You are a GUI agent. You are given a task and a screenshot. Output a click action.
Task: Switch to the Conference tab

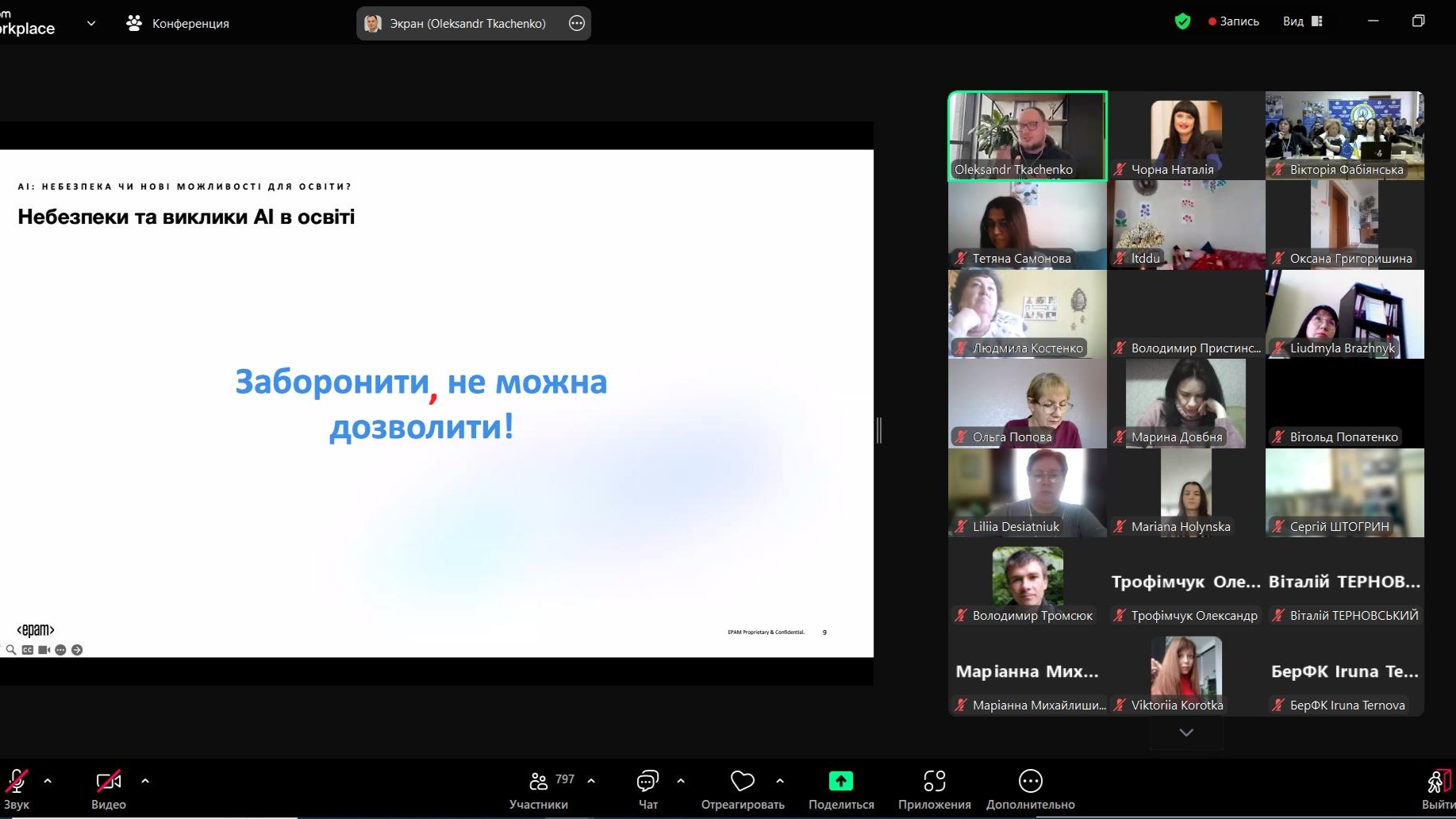pos(178,24)
